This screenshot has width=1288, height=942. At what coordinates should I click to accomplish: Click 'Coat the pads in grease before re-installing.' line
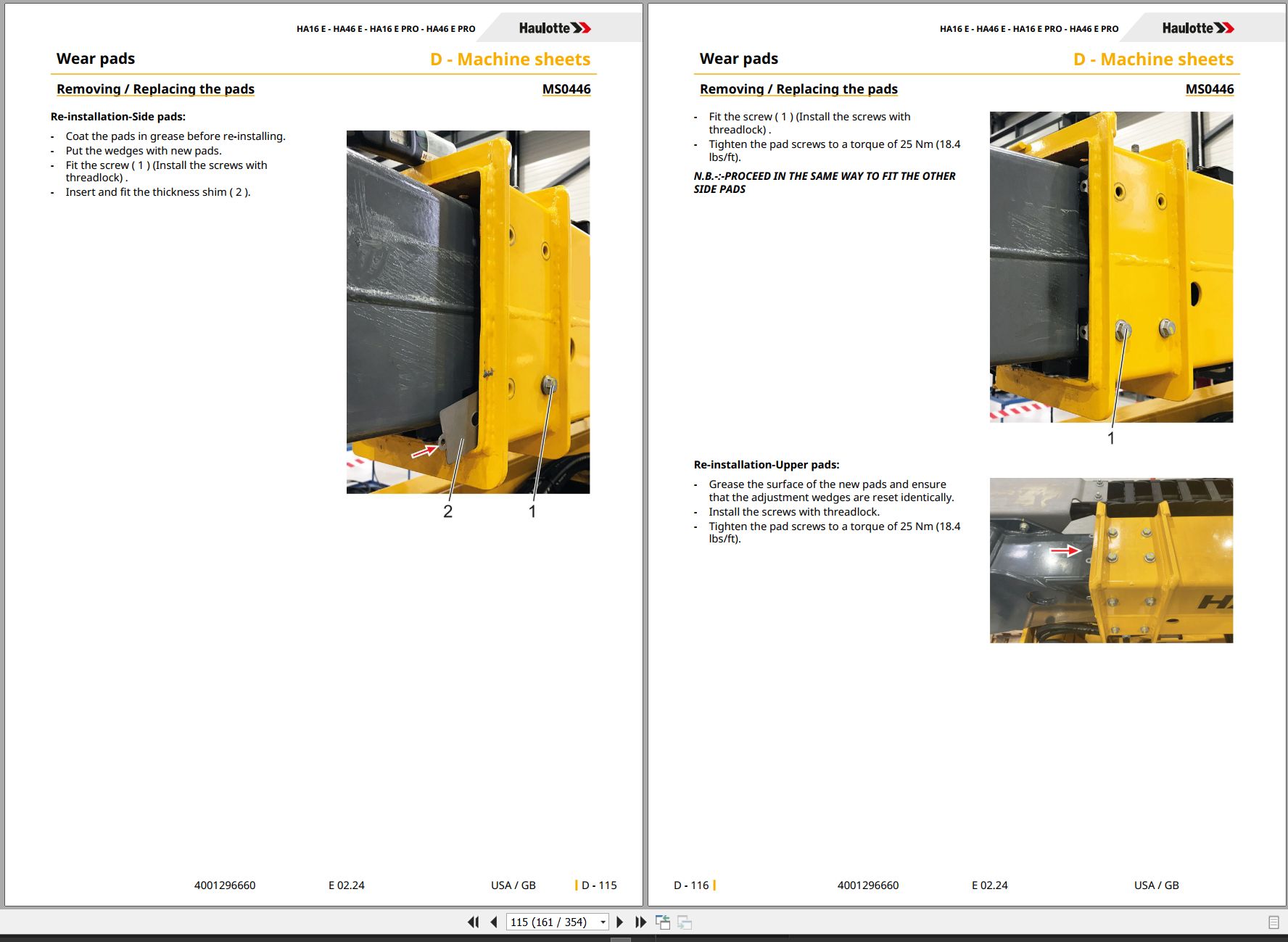pyautogui.click(x=176, y=136)
